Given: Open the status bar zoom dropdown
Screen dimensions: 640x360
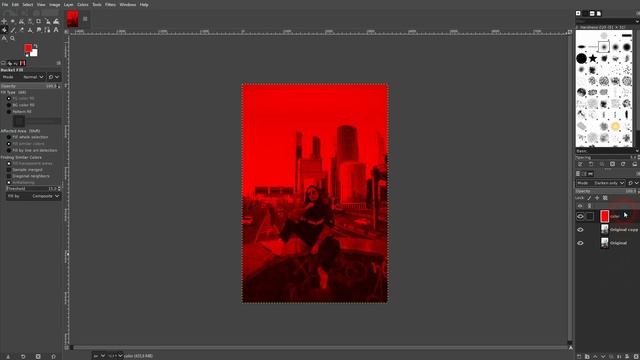Looking at the screenshot, I should tap(115, 356).
